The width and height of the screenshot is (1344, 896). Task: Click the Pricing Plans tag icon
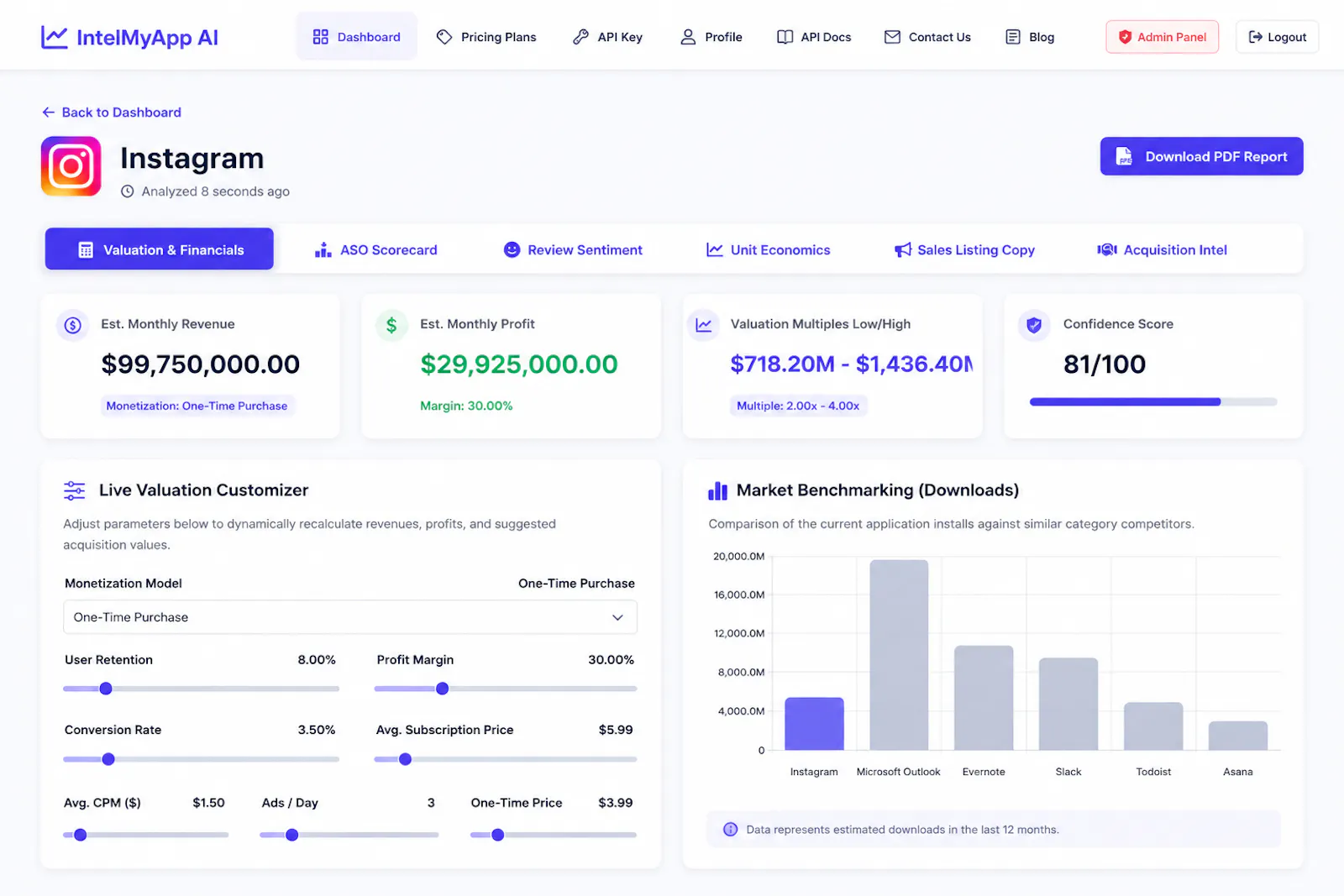(x=444, y=37)
